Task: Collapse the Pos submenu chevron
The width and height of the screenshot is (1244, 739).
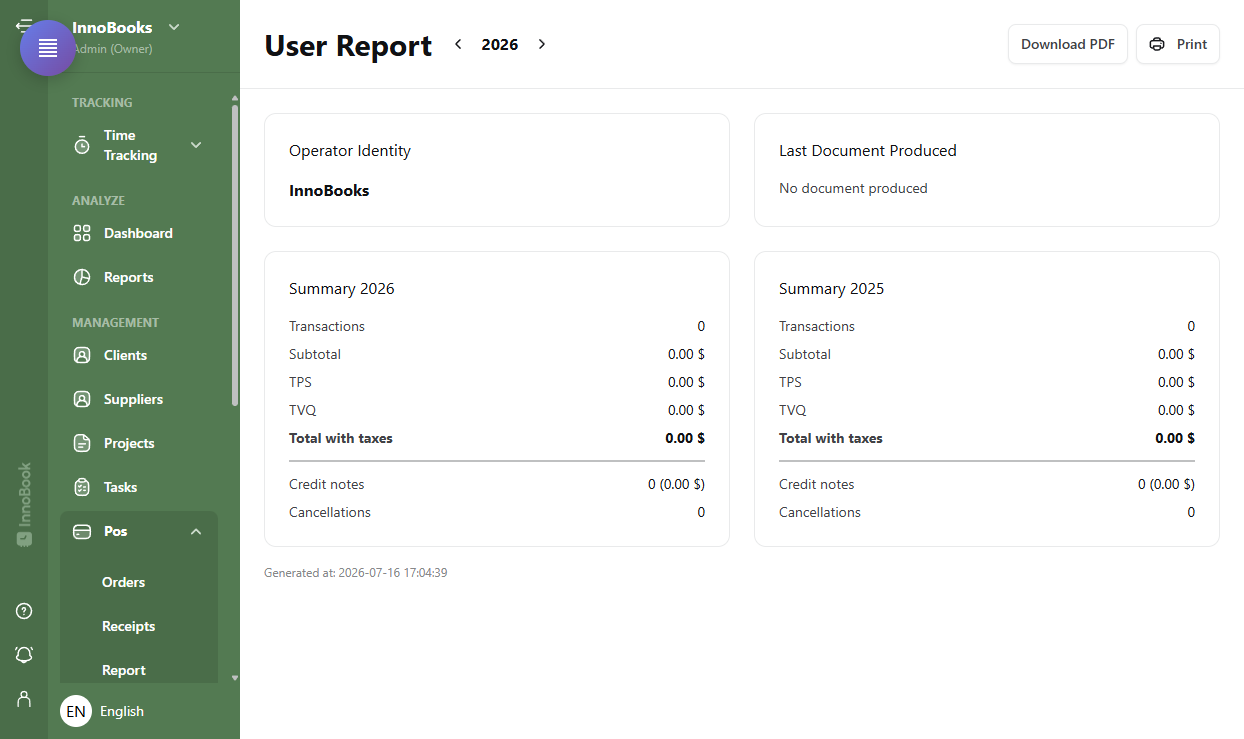Action: (196, 531)
